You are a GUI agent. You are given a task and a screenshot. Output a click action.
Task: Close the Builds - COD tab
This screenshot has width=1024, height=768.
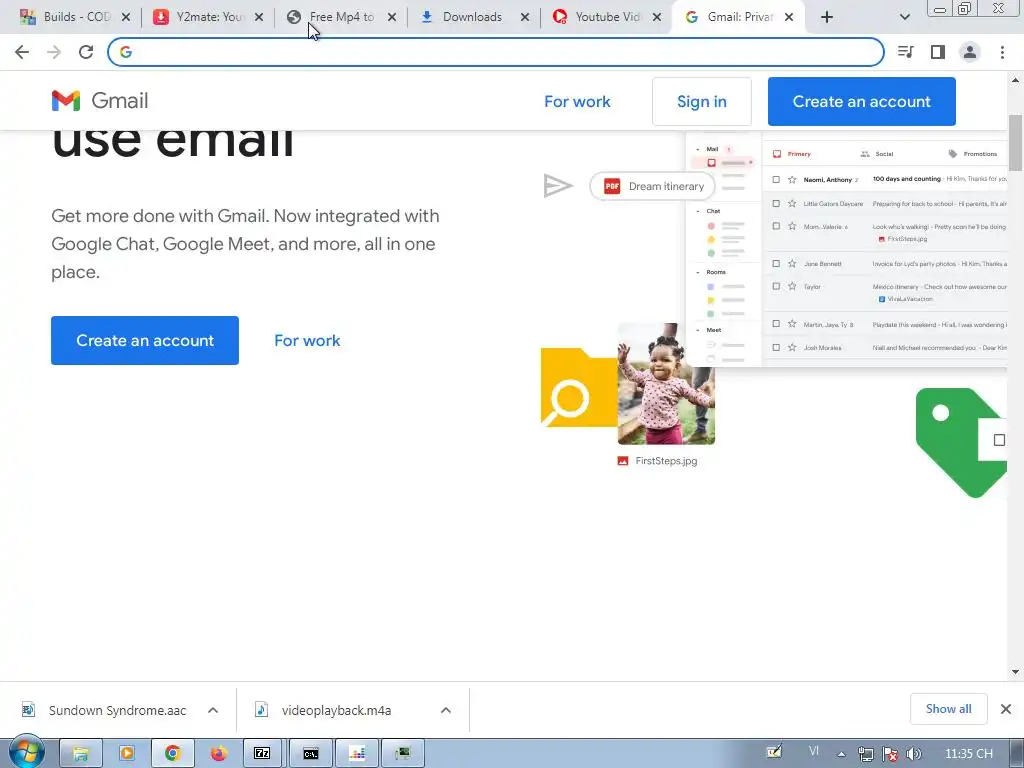point(126,17)
